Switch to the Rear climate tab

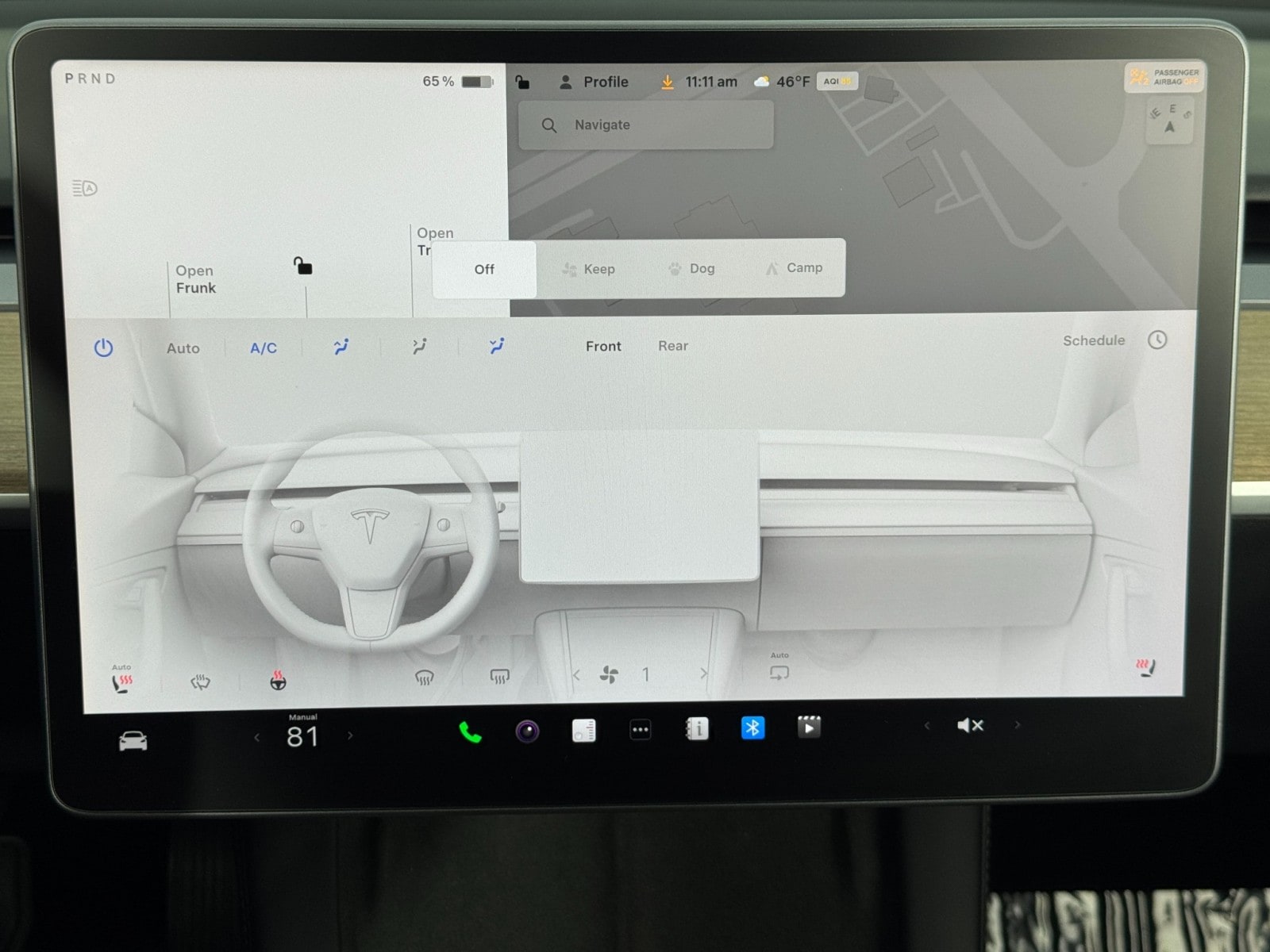pyautogui.click(x=672, y=346)
